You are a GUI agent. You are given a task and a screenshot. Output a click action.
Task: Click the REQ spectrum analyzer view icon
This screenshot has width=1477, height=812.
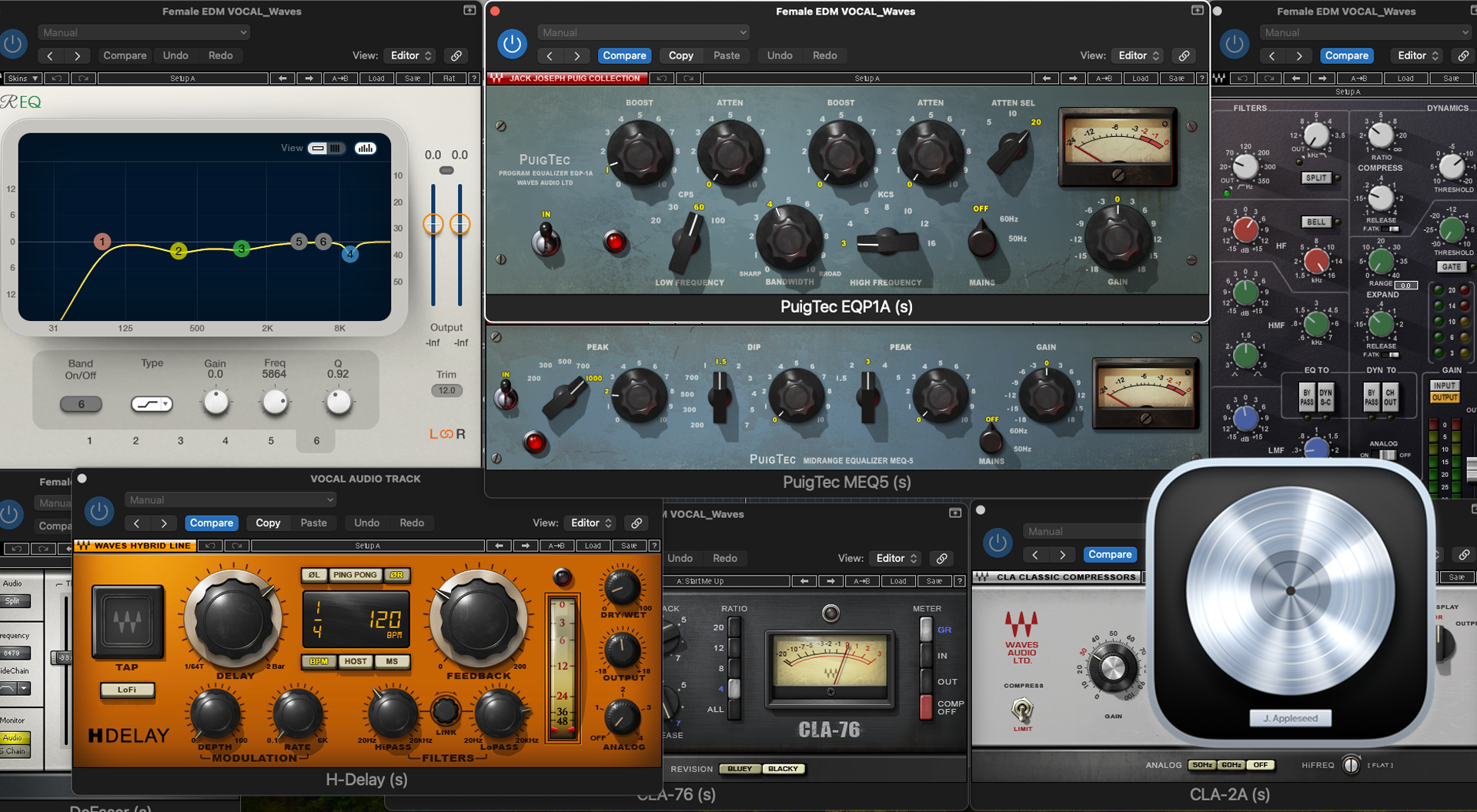(366, 149)
